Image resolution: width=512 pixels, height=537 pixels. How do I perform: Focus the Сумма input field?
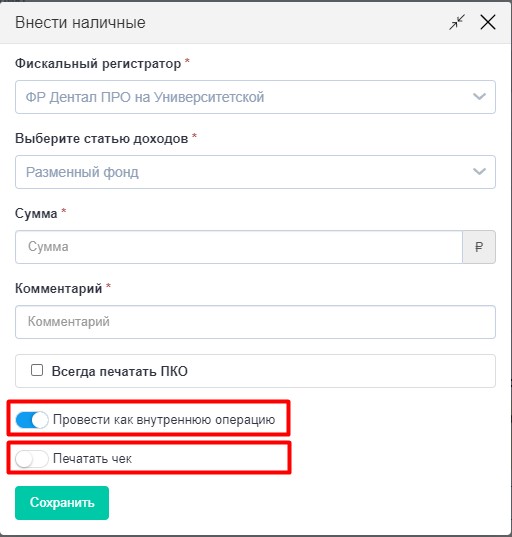coord(239,247)
